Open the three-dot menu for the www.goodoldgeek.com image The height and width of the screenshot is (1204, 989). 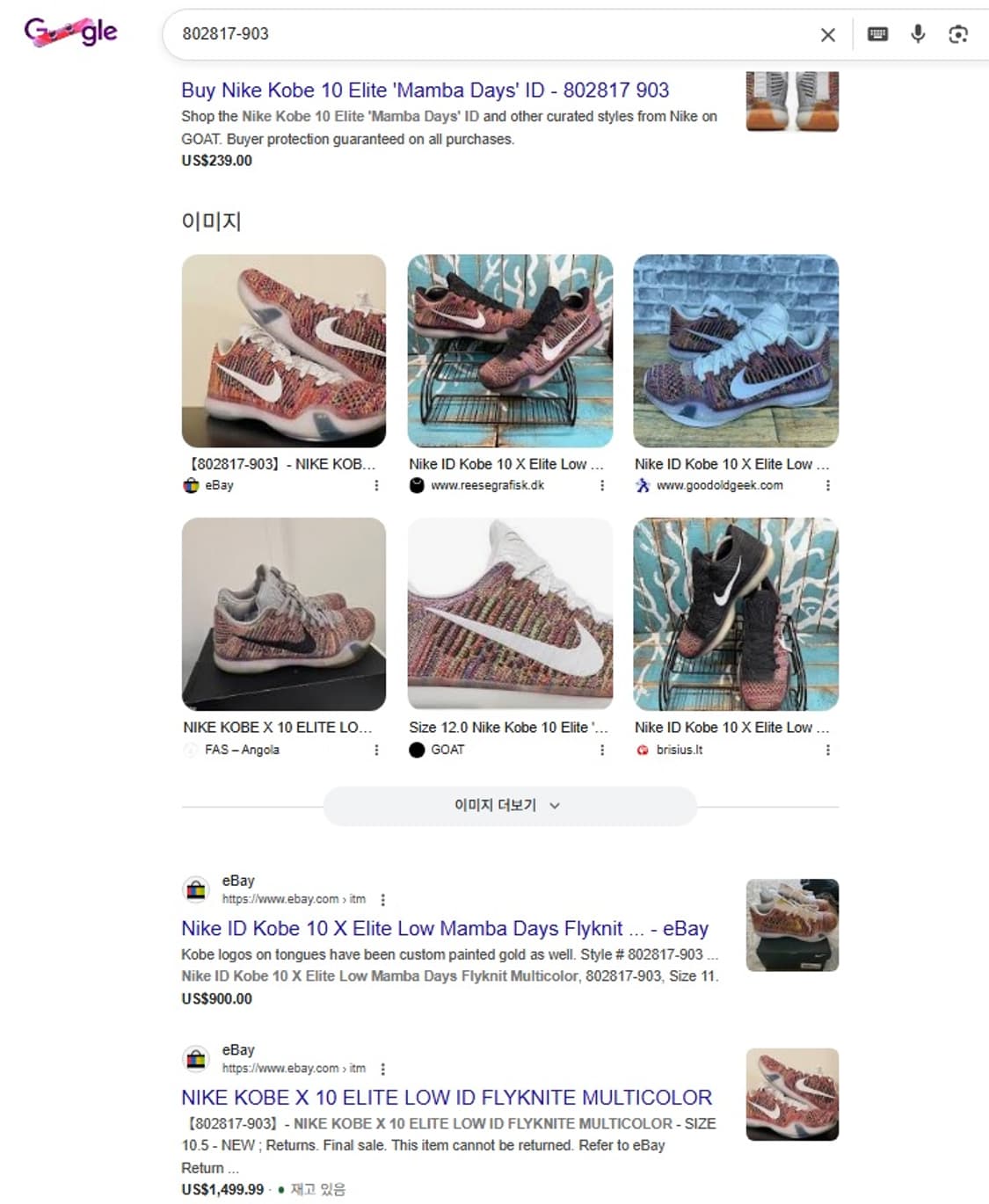click(827, 485)
